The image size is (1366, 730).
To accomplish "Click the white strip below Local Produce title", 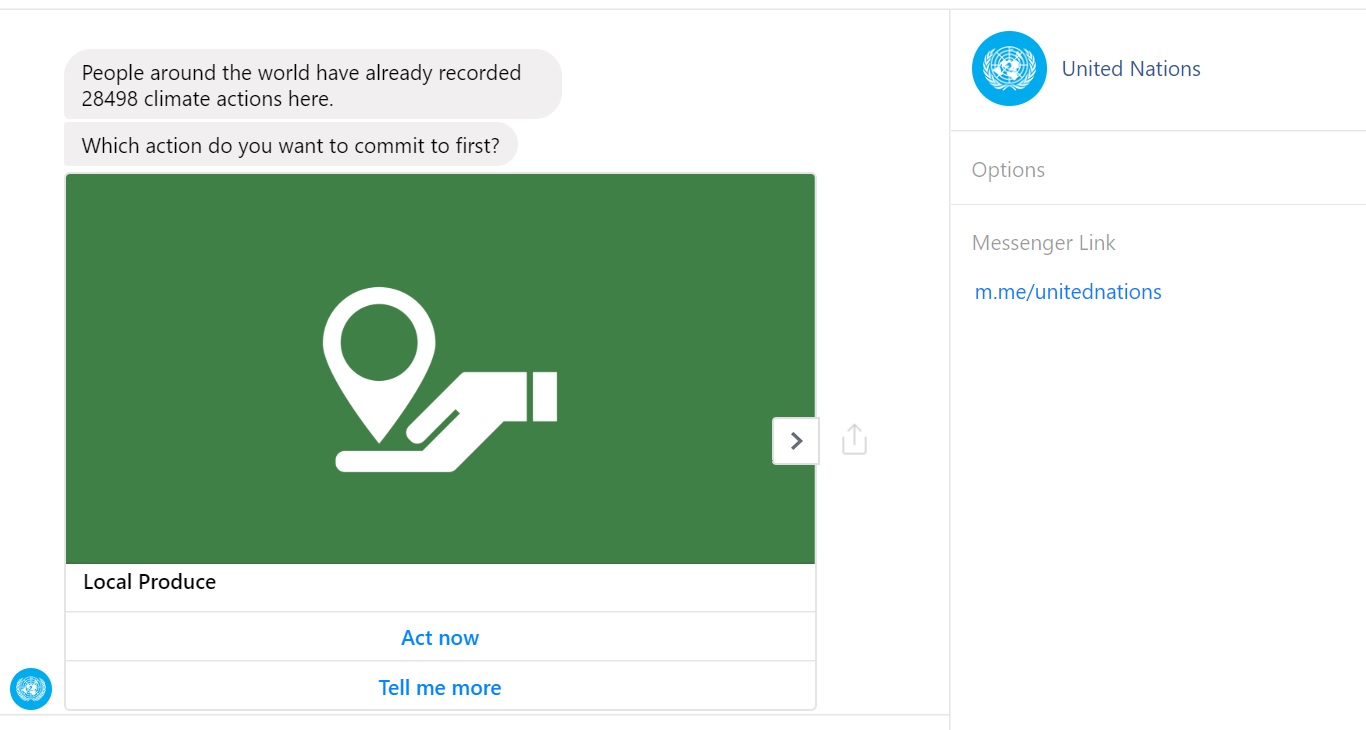I will tap(440, 602).
